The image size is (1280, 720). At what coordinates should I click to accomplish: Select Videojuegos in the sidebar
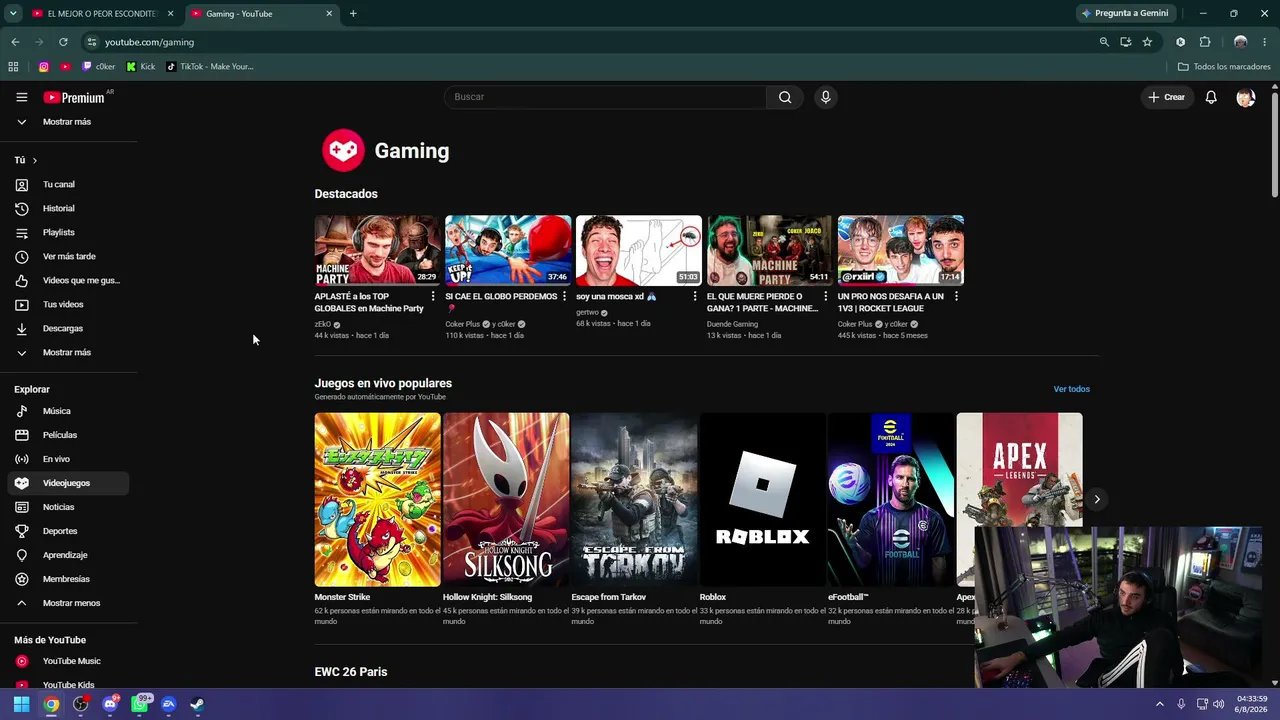pos(68,483)
